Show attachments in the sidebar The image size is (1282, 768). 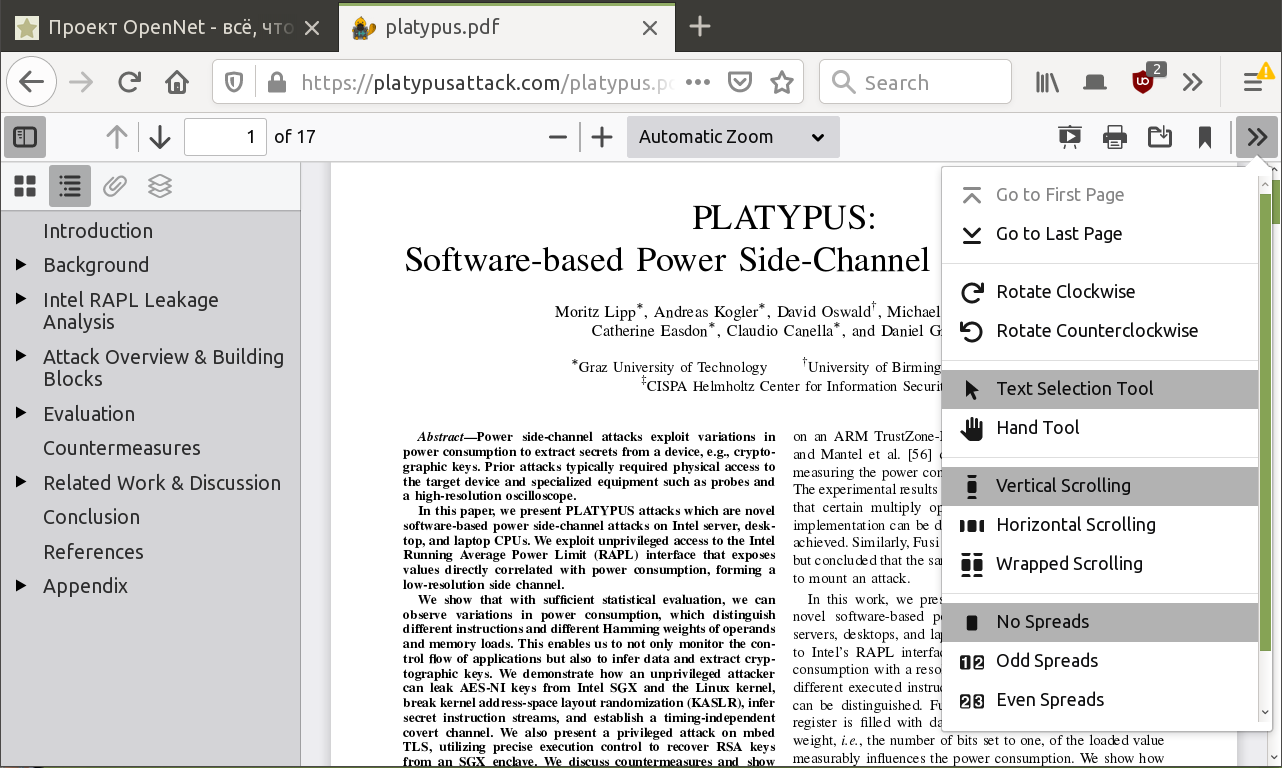pyautogui.click(x=115, y=186)
